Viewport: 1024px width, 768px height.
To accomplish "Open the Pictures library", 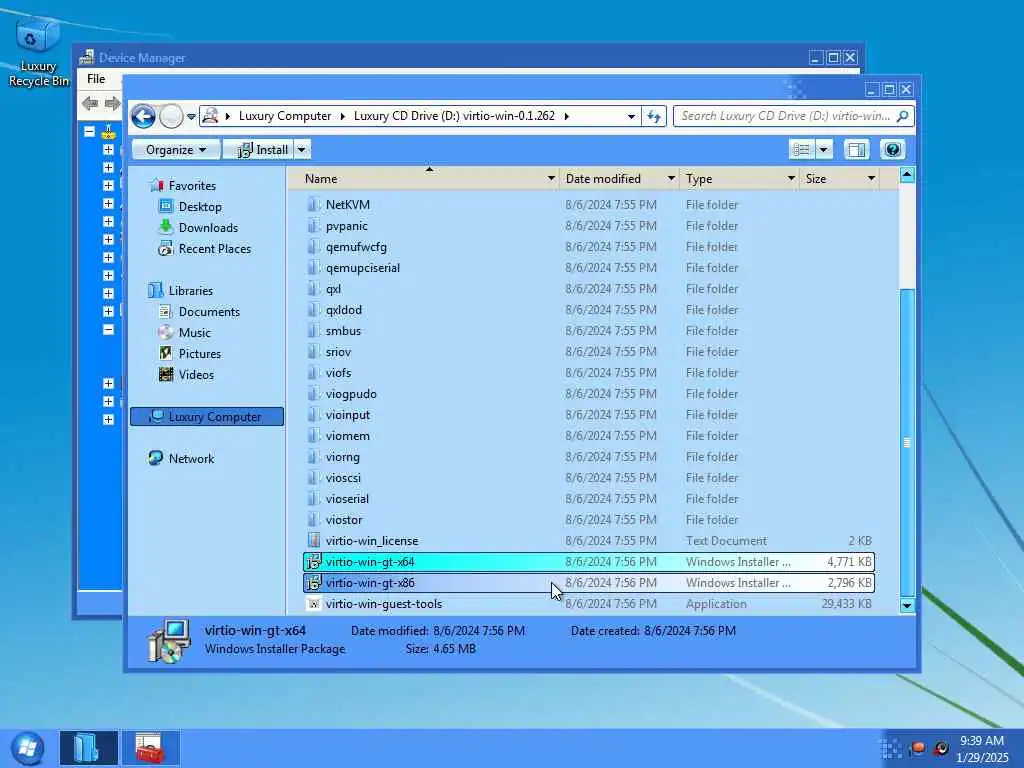I will click(199, 354).
